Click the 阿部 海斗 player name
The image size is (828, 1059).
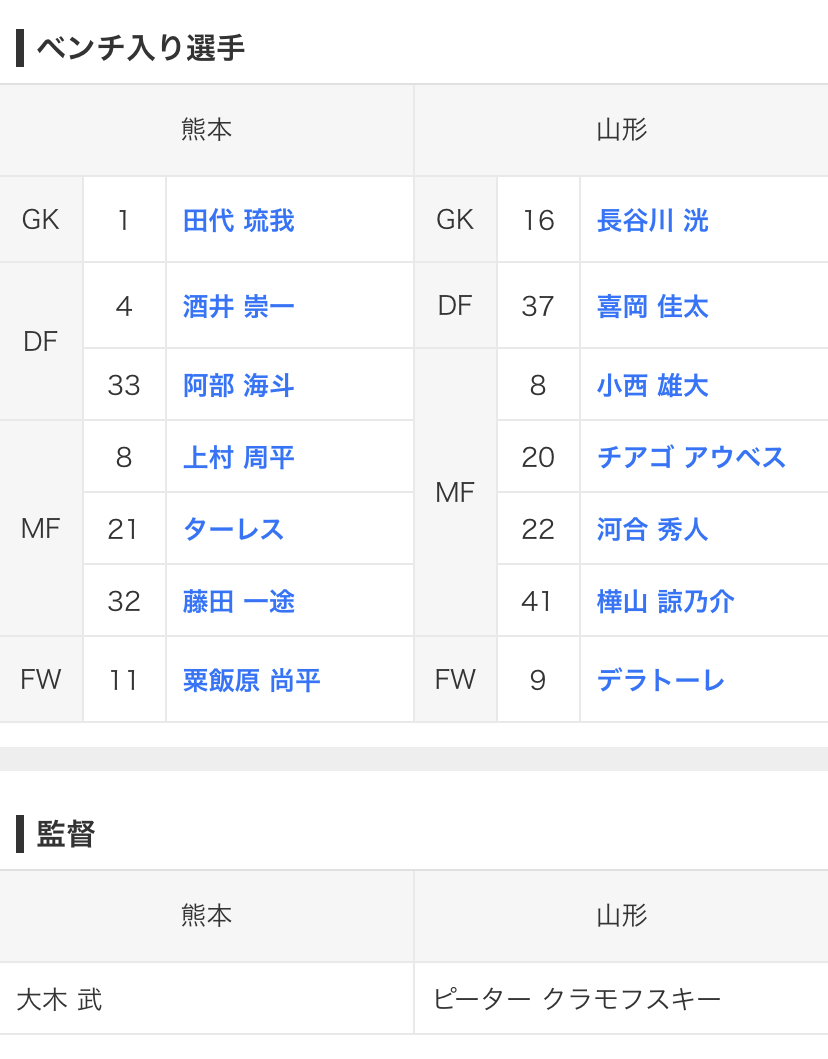point(238,385)
